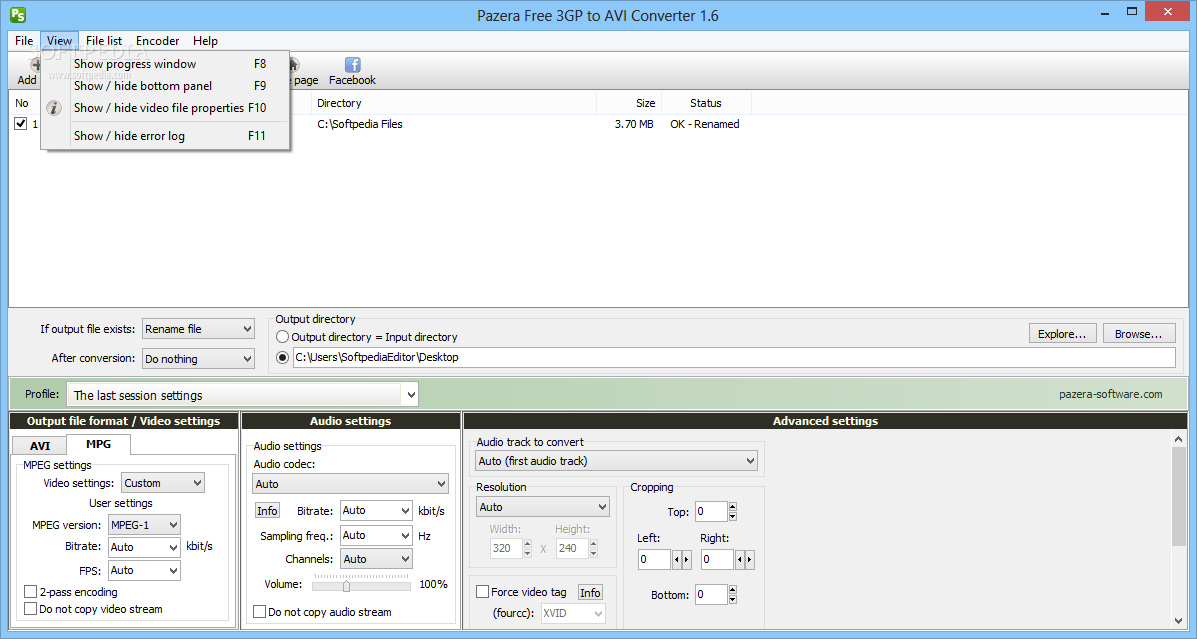Click the Volume slider handle
Image resolution: width=1197 pixels, height=639 pixels.
point(346,586)
